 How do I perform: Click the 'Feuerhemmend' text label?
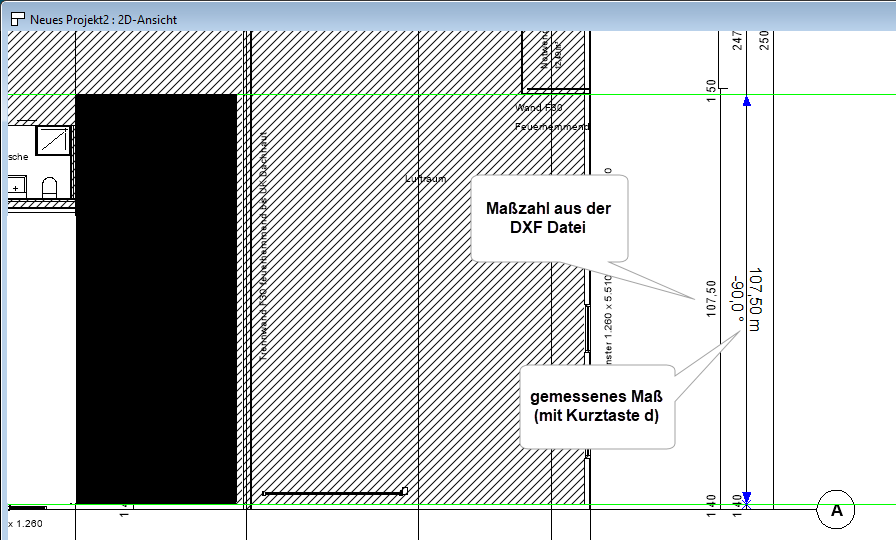coord(551,127)
